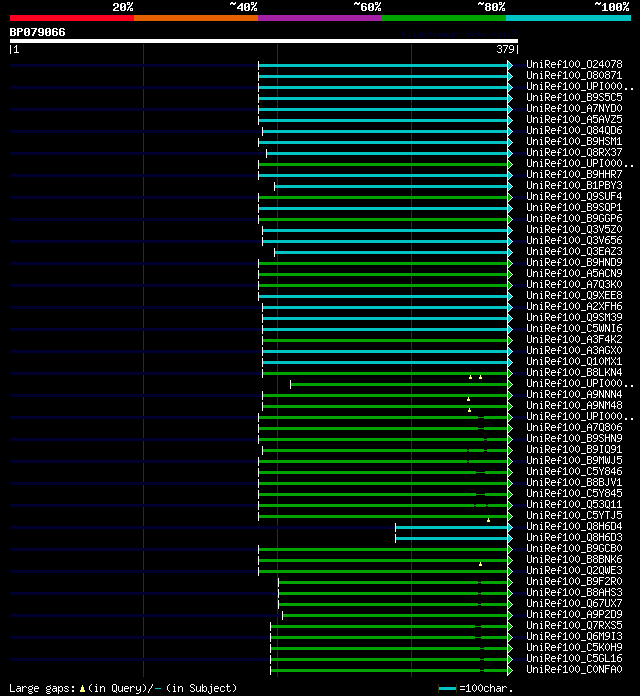Click the UniRef100_A2XFH6 label

coord(574,307)
